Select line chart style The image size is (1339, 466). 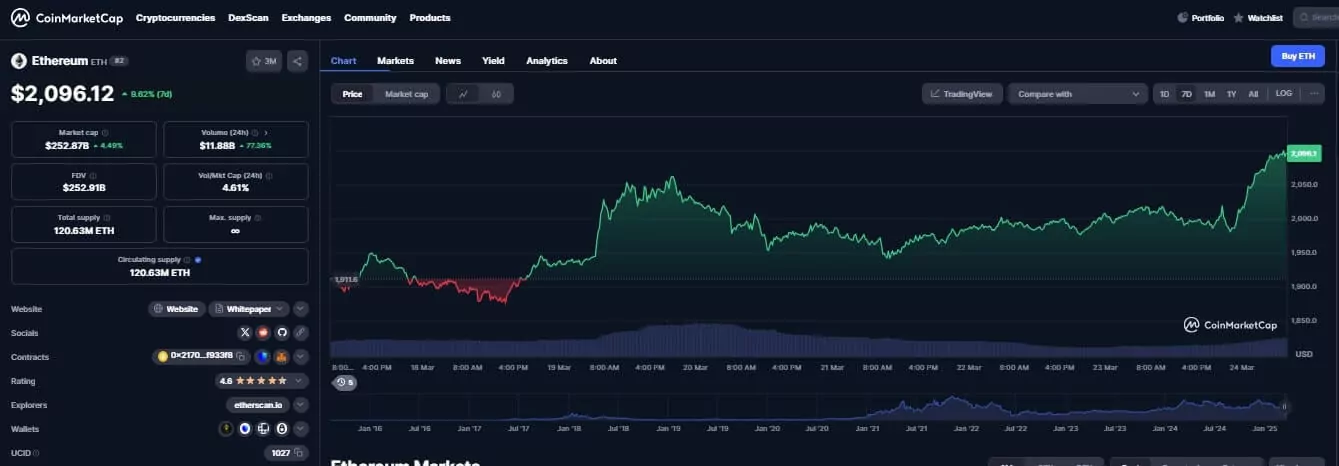pos(464,94)
